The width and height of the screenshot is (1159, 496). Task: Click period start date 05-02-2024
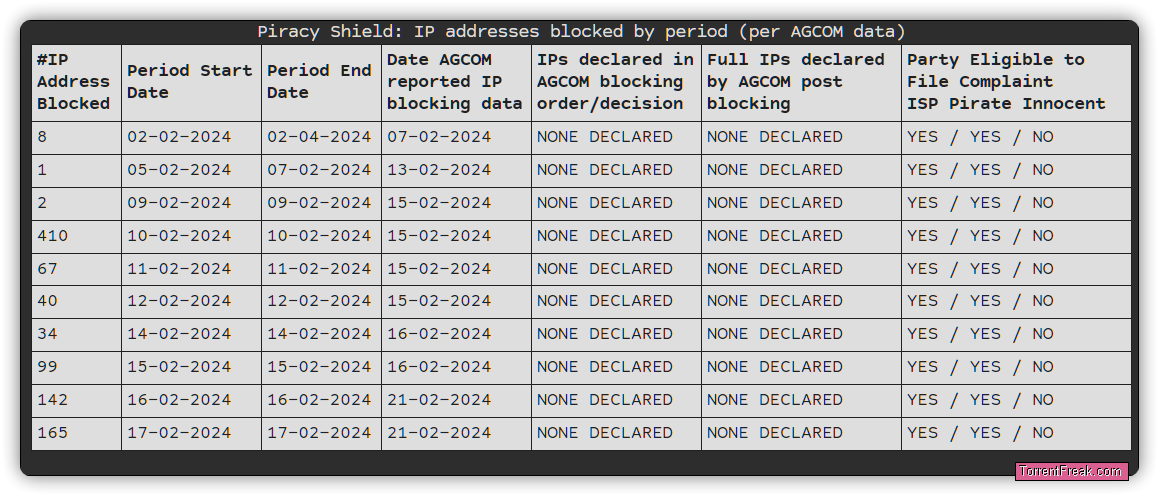click(191, 170)
